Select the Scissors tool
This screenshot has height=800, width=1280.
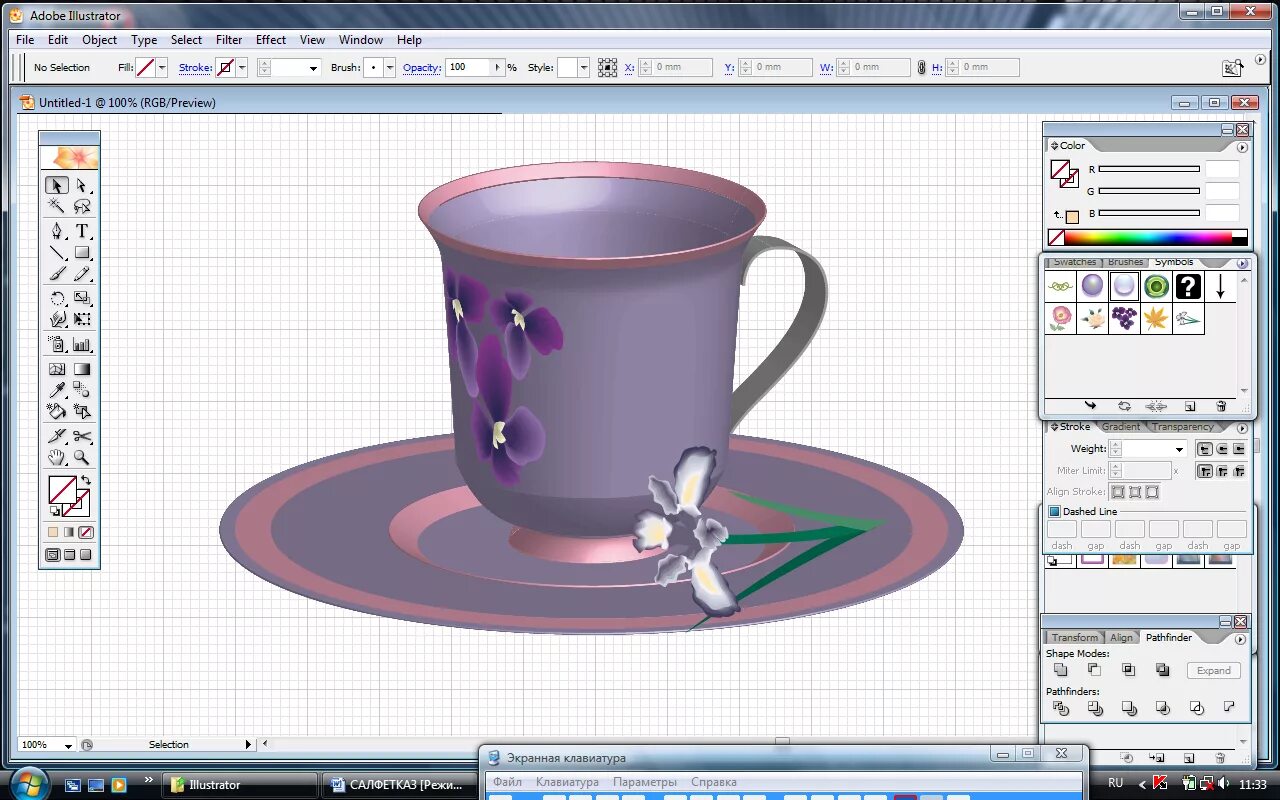coord(83,436)
